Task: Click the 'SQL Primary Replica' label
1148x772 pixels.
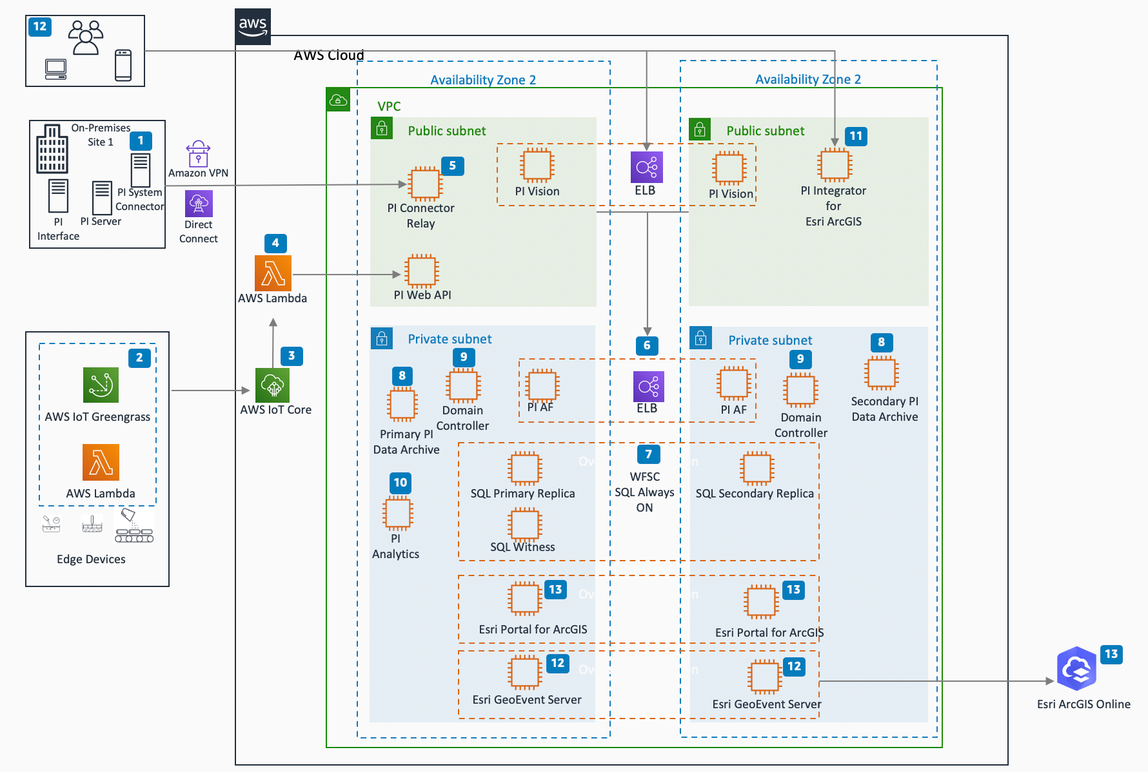Action: [523, 494]
